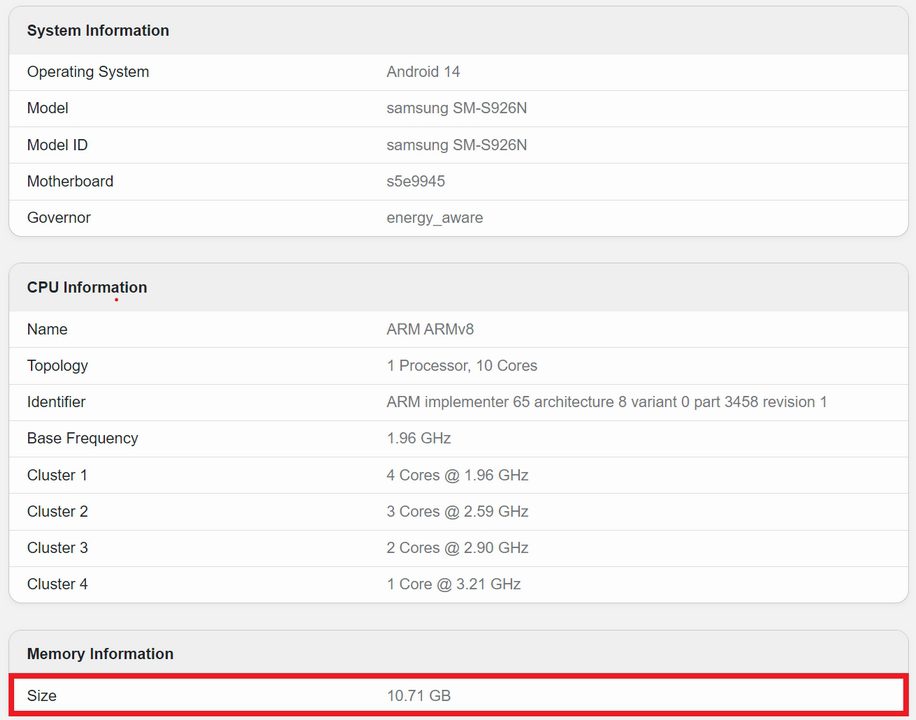Click the ARM implementer identifier value

click(x=606, y=402)
